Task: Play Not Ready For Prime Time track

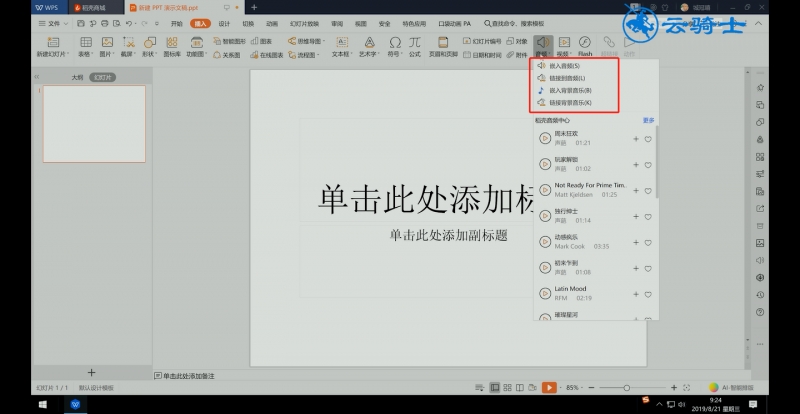Action: 545,190
